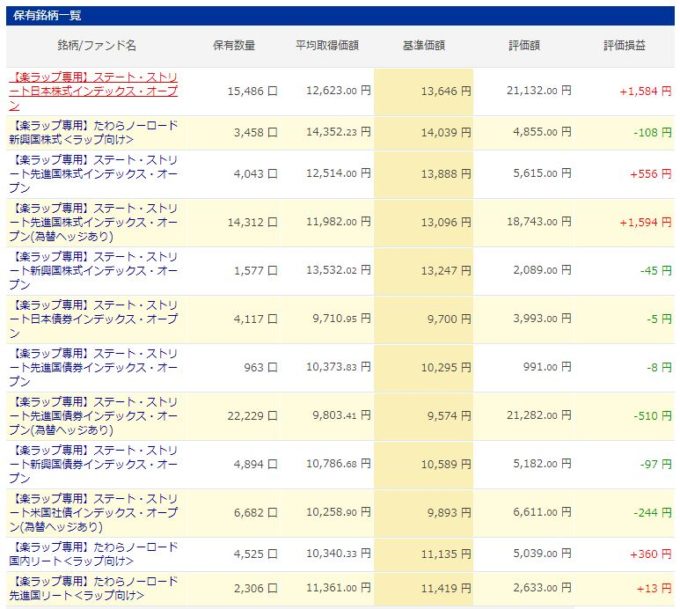
Task: Select the 3,458 口 quantity cell
Action: (255, 132)
